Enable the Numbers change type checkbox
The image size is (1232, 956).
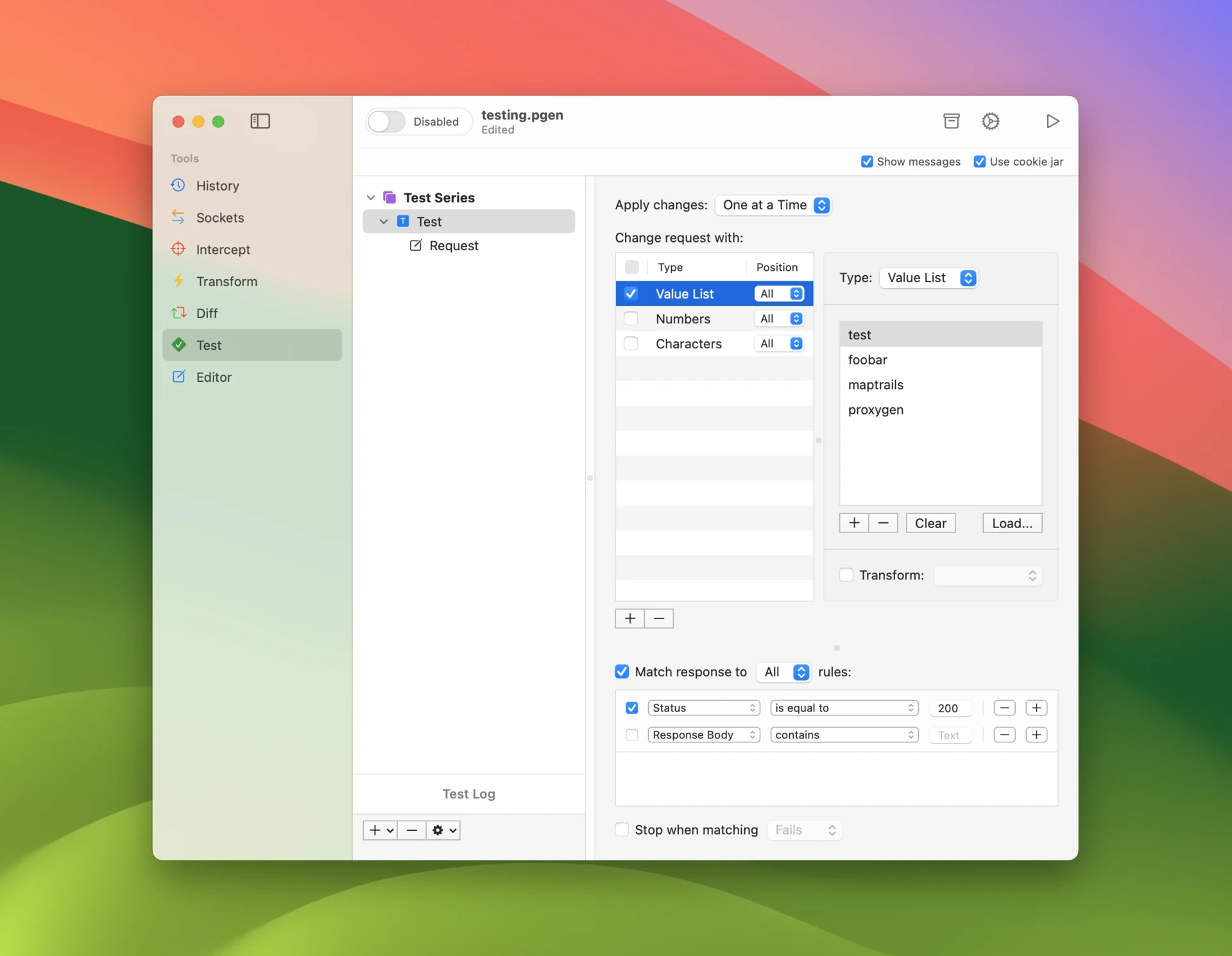tap(631, 319)
